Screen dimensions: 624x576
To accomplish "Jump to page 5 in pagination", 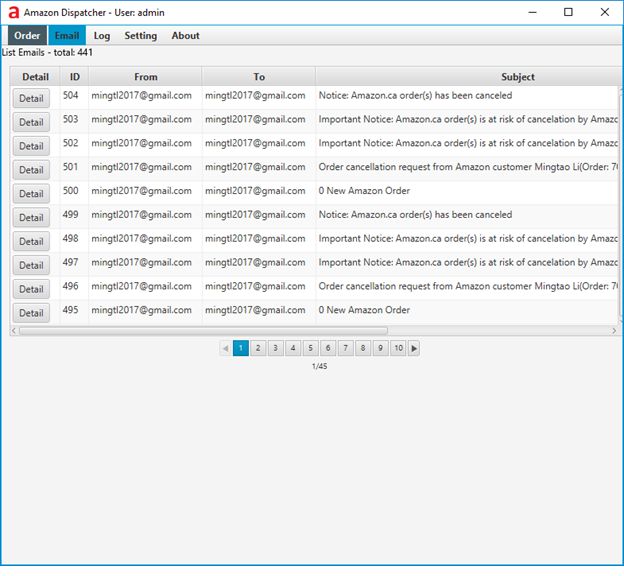I will [310, 348].
